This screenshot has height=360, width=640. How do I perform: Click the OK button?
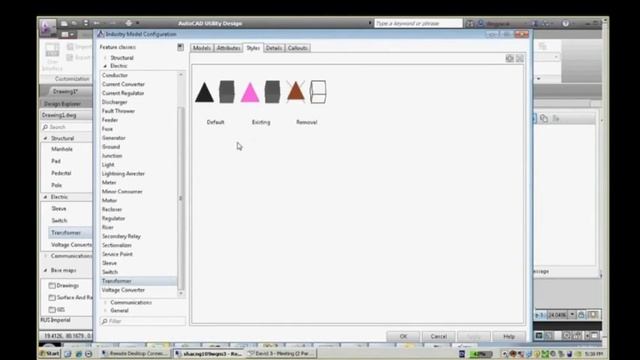click(x=403, y=336)
